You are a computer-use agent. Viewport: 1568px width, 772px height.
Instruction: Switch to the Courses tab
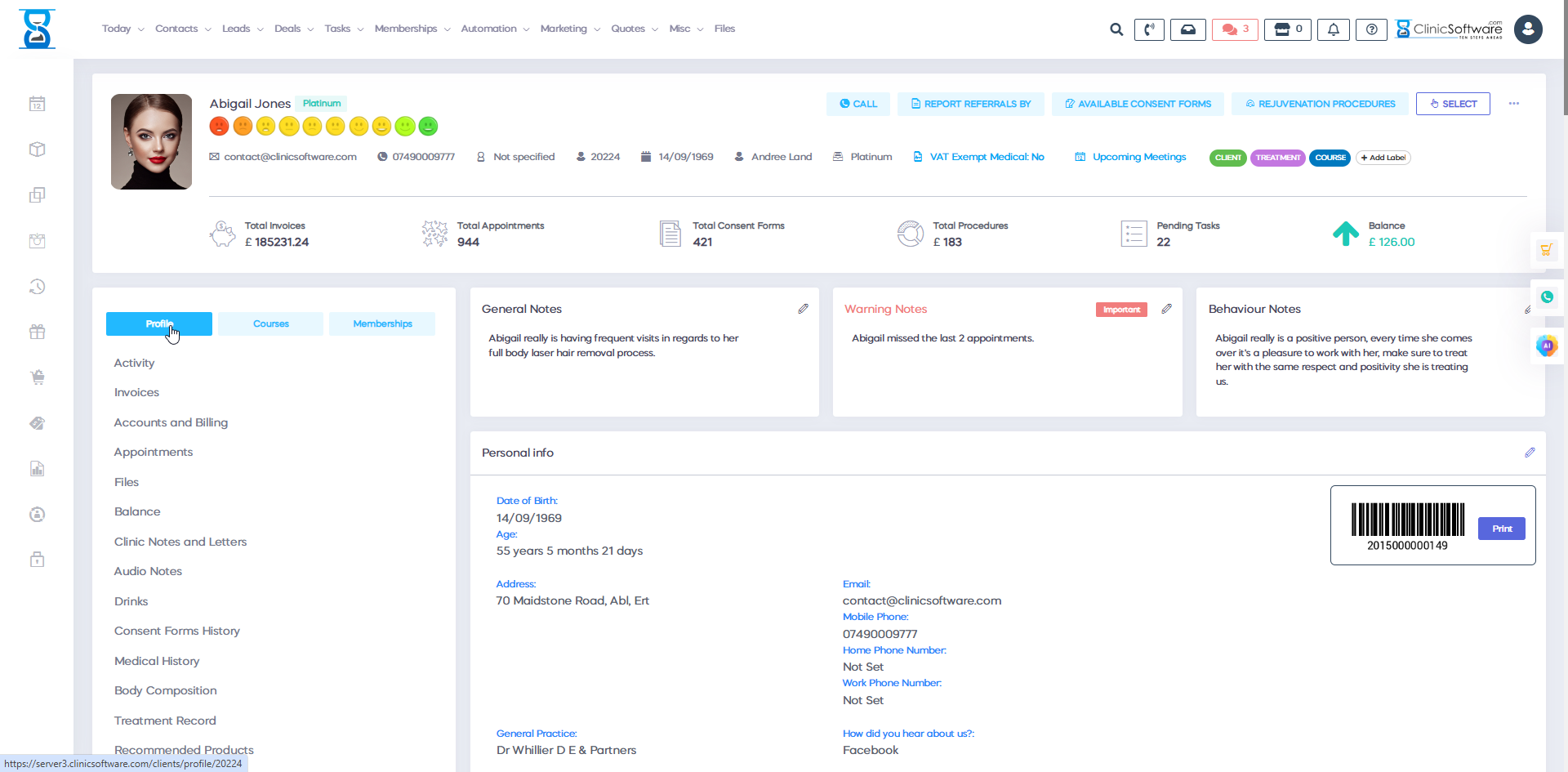tap(270, 324)
